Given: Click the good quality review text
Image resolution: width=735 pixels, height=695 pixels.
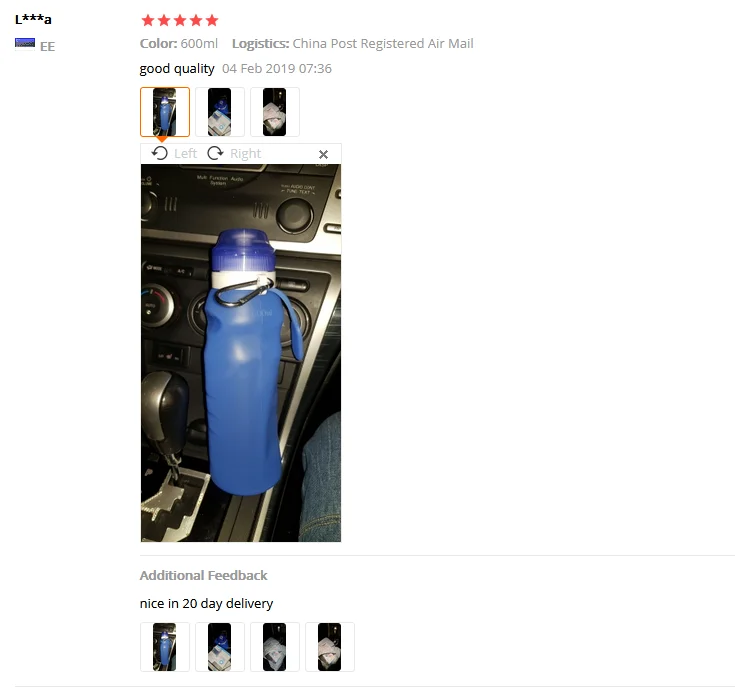Looking at the screenshot, I should pyautogui.click(x=177, y=69).
